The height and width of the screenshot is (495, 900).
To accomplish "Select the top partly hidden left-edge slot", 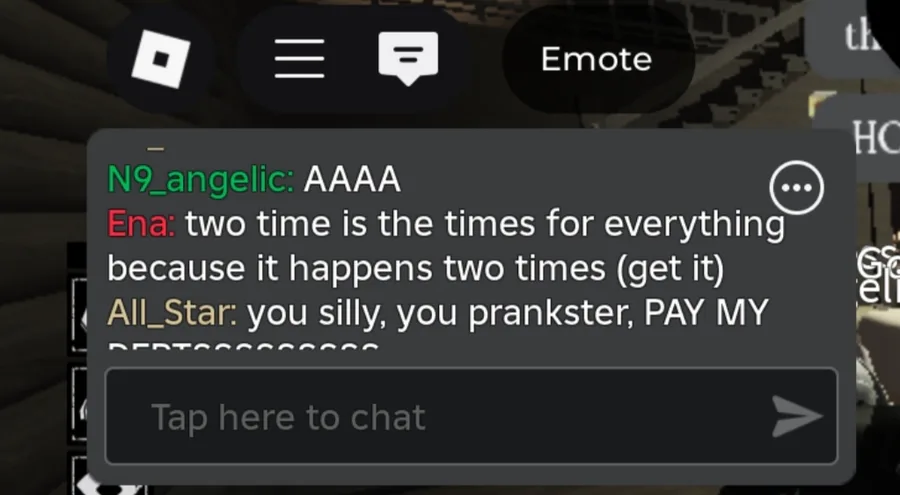I will point(79,315).
